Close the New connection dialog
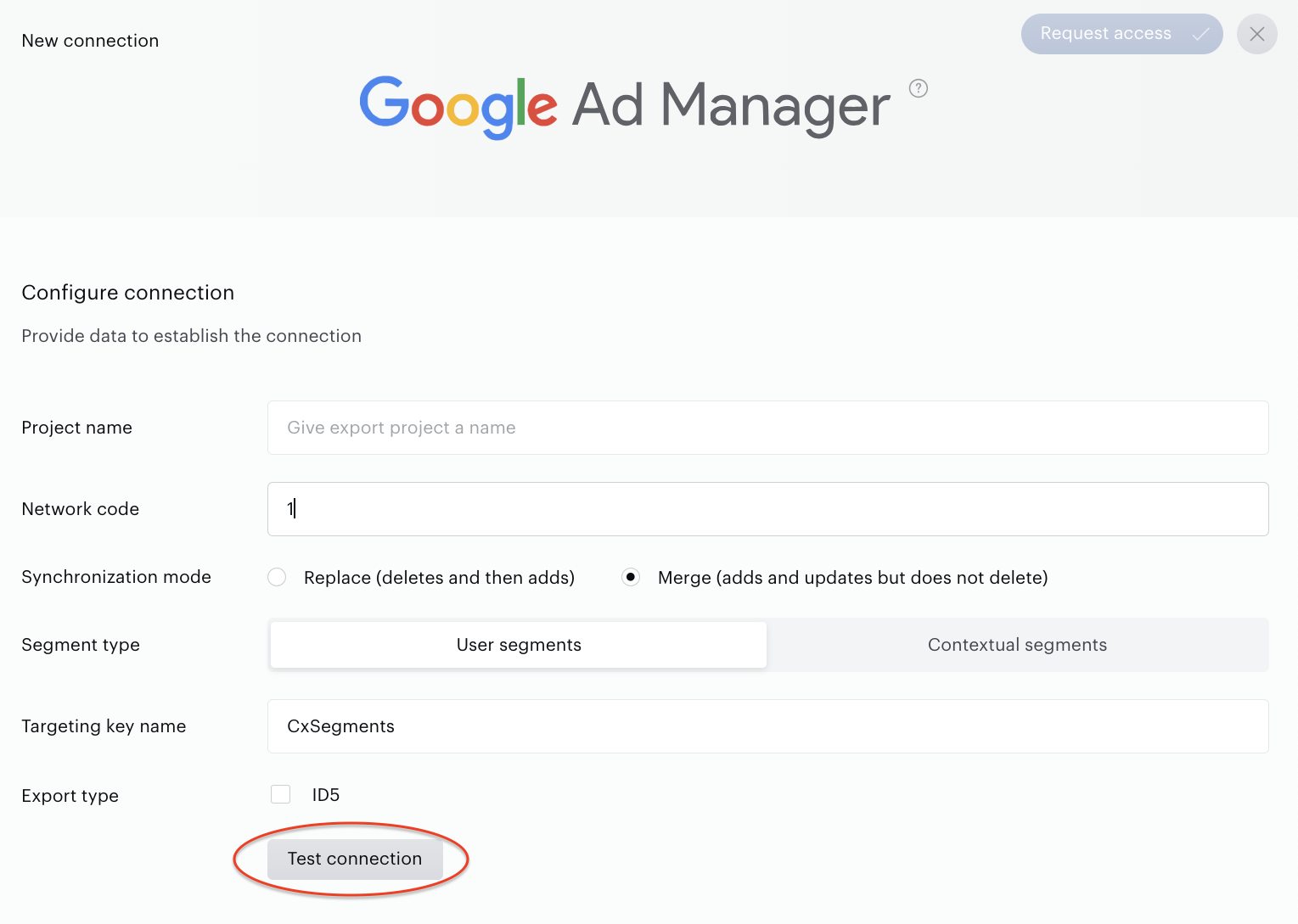Viewport: 1298px width, 924px height. click(1257, 34)
